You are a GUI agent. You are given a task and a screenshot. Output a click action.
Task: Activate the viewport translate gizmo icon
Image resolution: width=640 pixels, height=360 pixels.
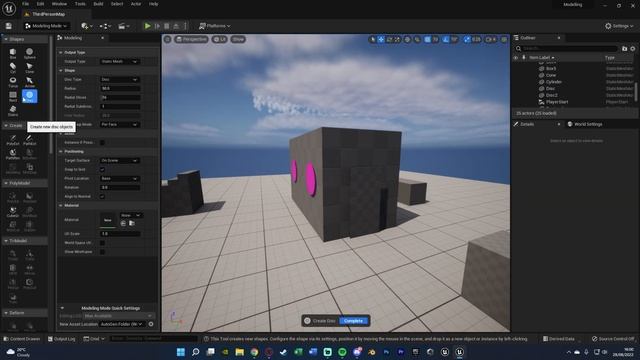click(380, 39)
